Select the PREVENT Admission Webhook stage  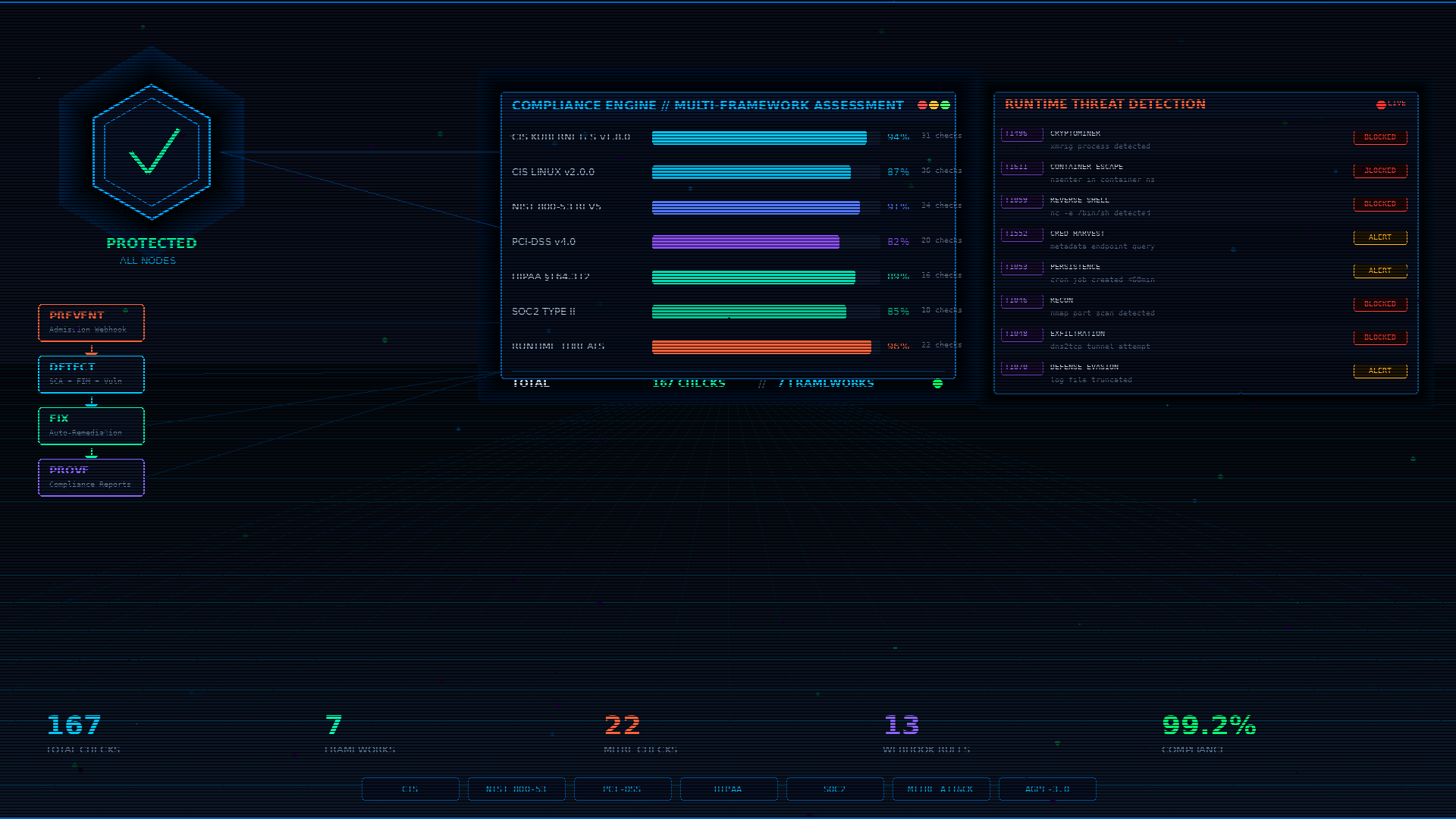(x=91, y=323)
